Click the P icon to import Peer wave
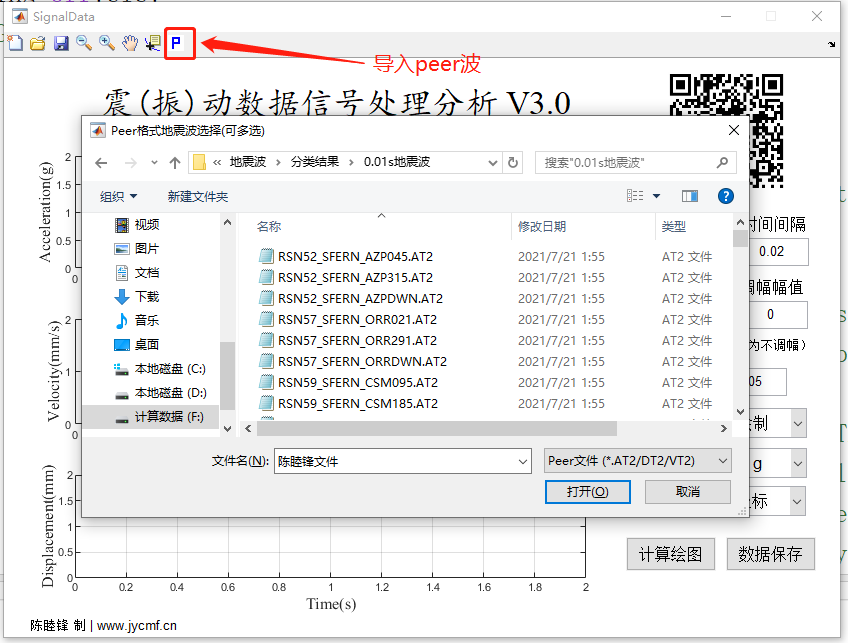Screen dimensions: 848x643 180,44
